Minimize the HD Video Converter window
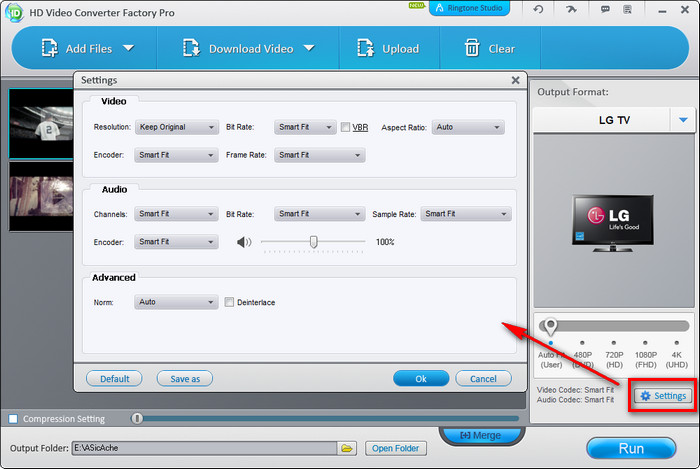The height and width of the screenshot is (469, 700). [662, 11]
